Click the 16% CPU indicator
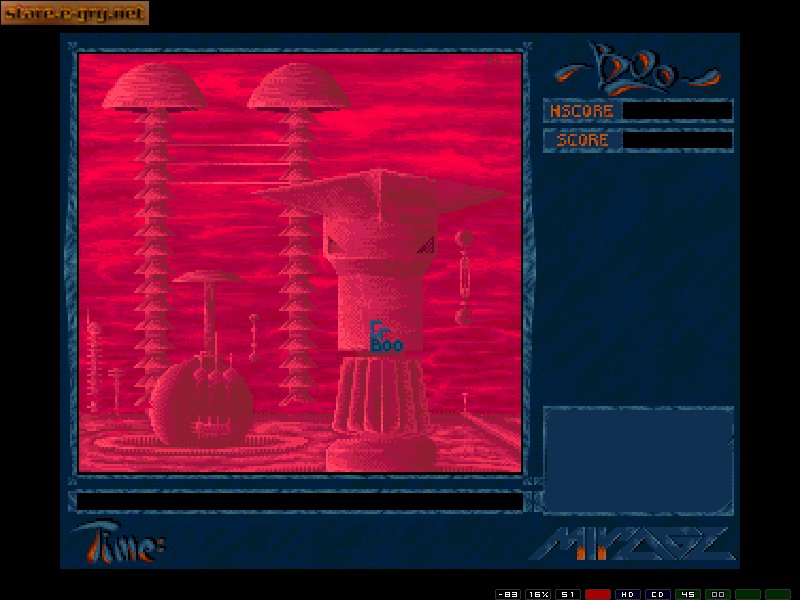 point(538,594)
